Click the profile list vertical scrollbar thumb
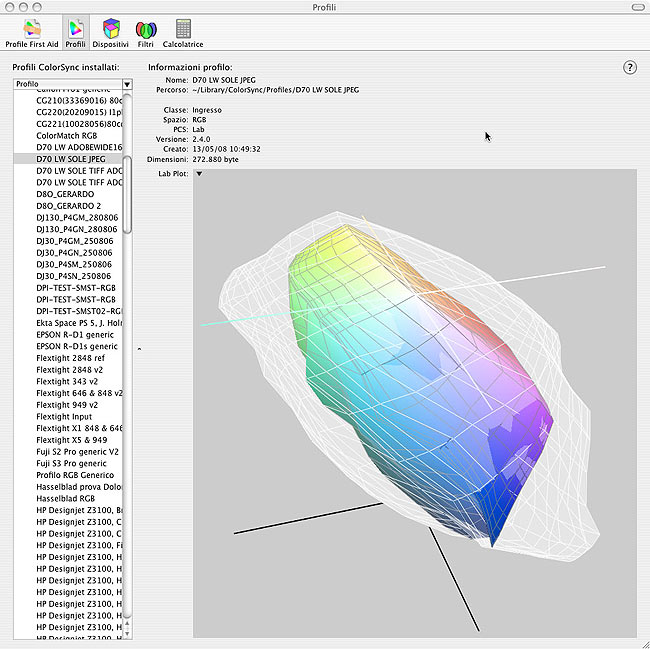The image size is (650, 649). pyautogui.click(x=127, y=195)
